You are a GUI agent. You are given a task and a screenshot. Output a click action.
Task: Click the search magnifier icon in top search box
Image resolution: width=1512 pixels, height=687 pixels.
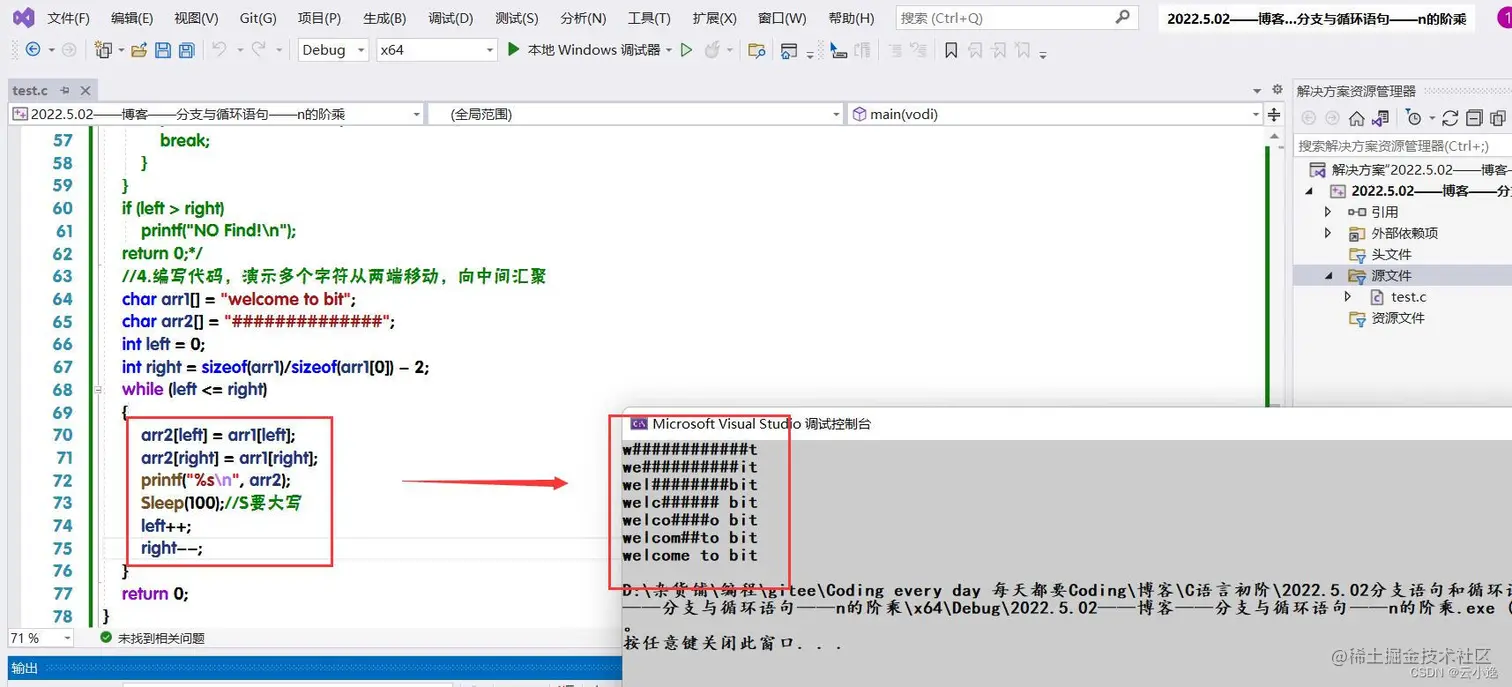pos(1123,17)
